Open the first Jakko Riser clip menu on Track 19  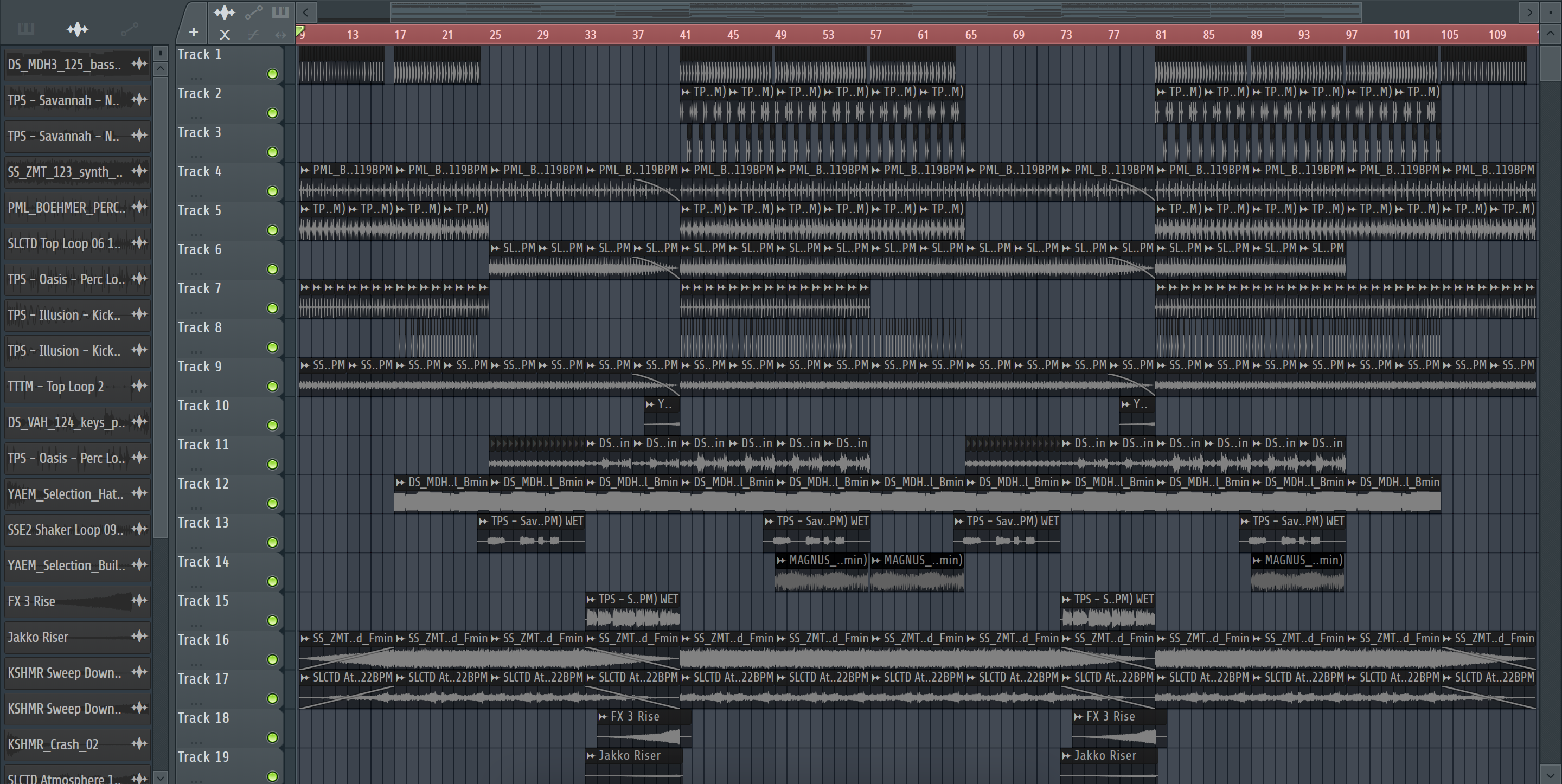click(x=591, y=755)
